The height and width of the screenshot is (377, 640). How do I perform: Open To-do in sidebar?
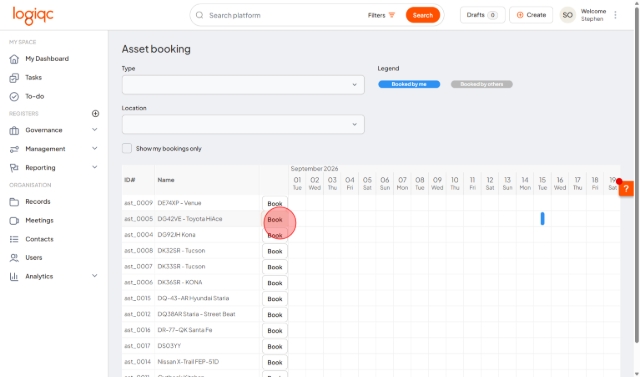tap(35, 96)
